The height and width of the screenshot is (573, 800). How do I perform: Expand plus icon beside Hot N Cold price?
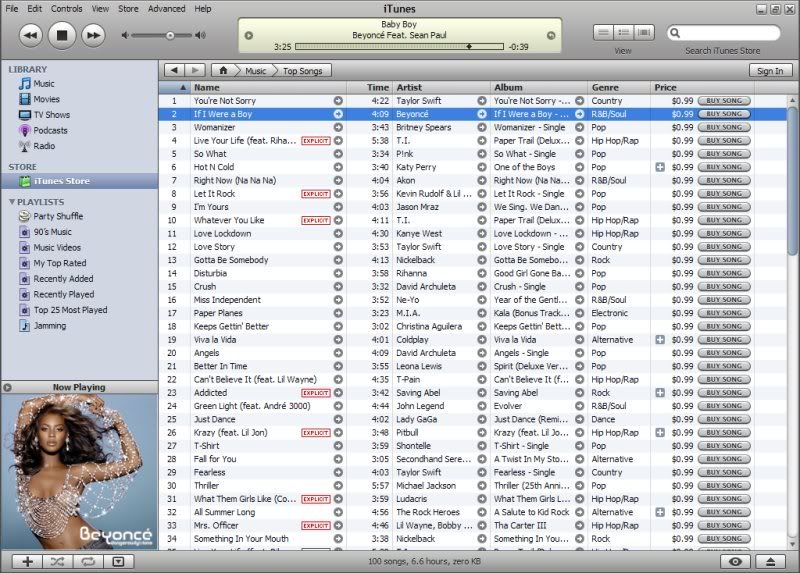pos(659,167)
